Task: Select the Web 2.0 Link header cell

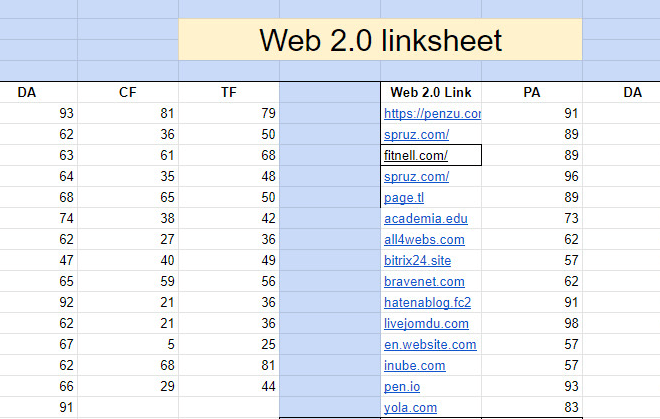Action: pyautogui.click(x=431, y=92)
